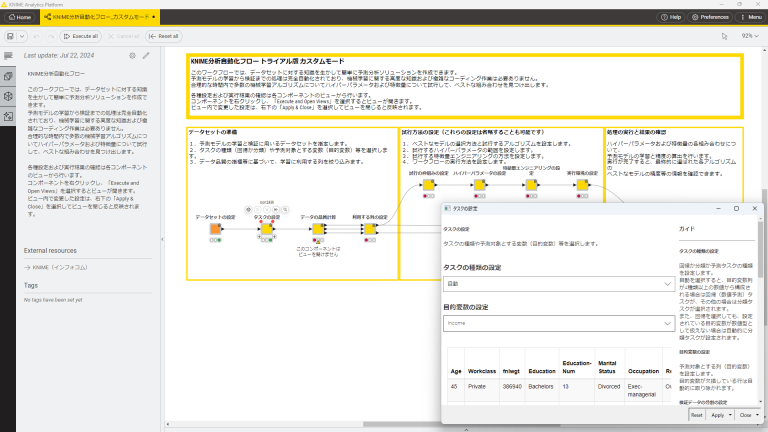This screenshot has height=432, width=768.
Task: Select the 試行の枠組みの設定 component node
Action: click(x=429, y=185)
